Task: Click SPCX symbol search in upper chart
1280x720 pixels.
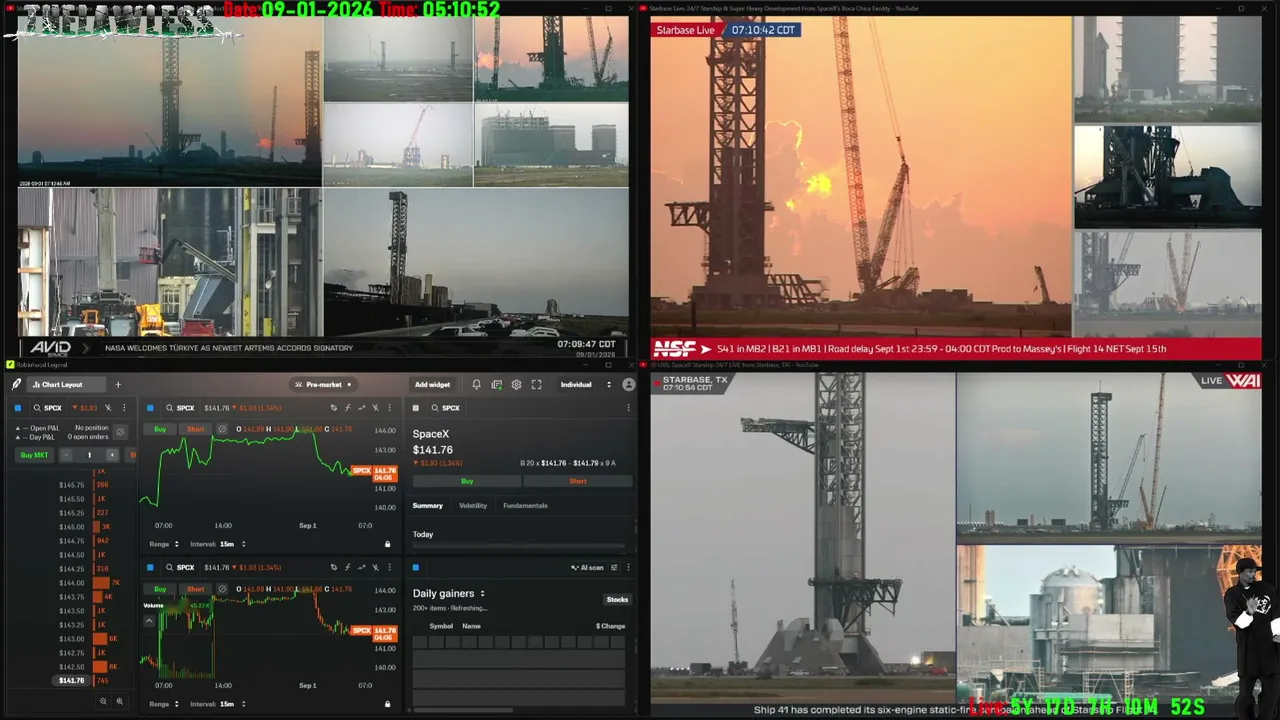Action: pos(180,408)
